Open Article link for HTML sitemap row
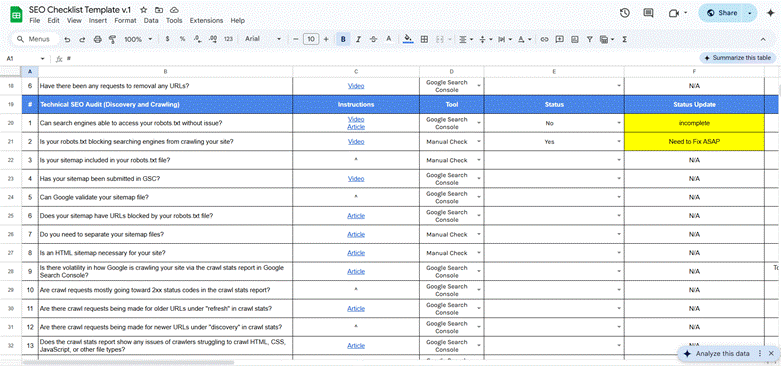 pos(356,253)
